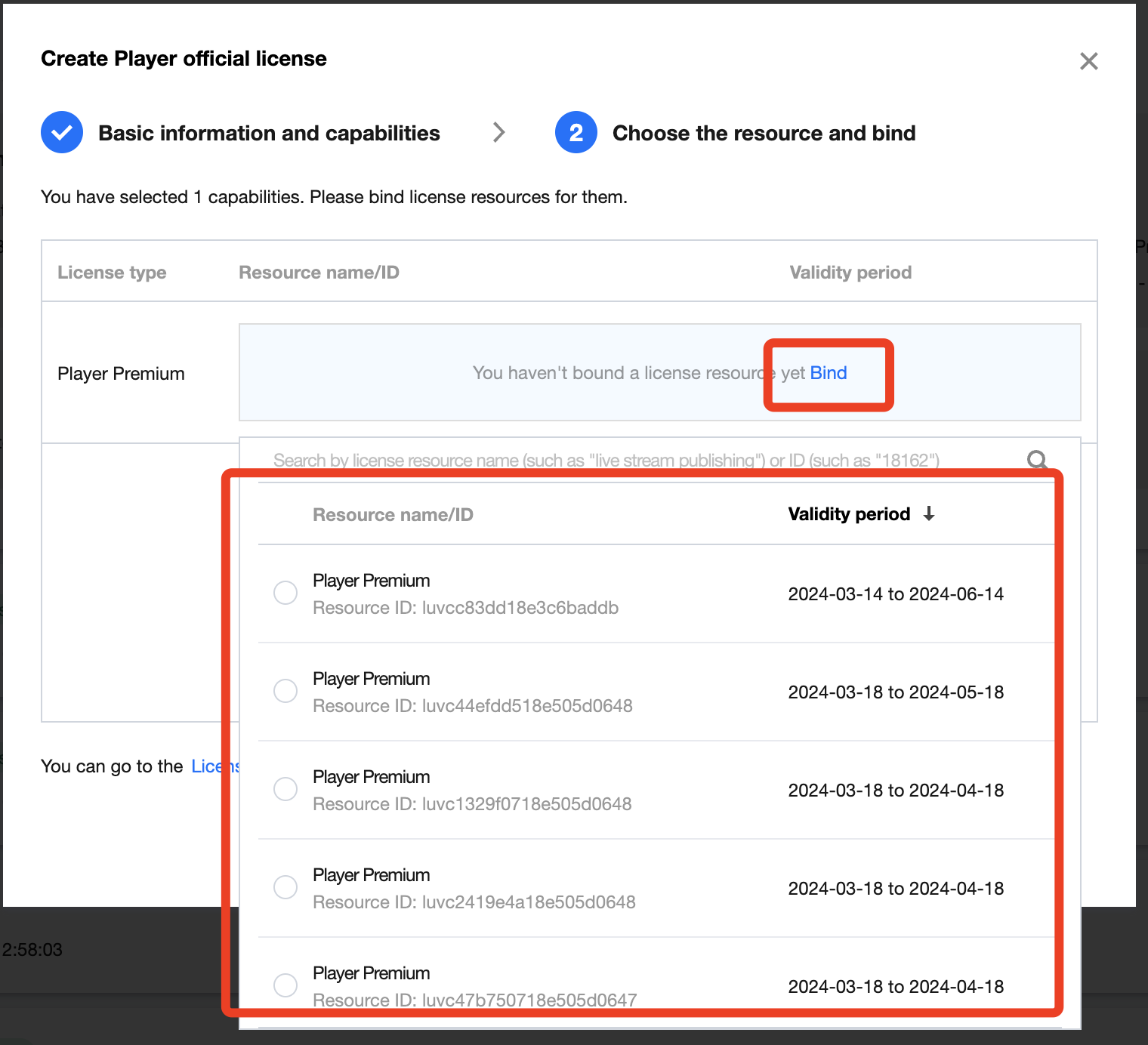Select resource luvcc83dd18e3c6baddb radio button
This screenshot has height=1045, width=1148.
285,593
